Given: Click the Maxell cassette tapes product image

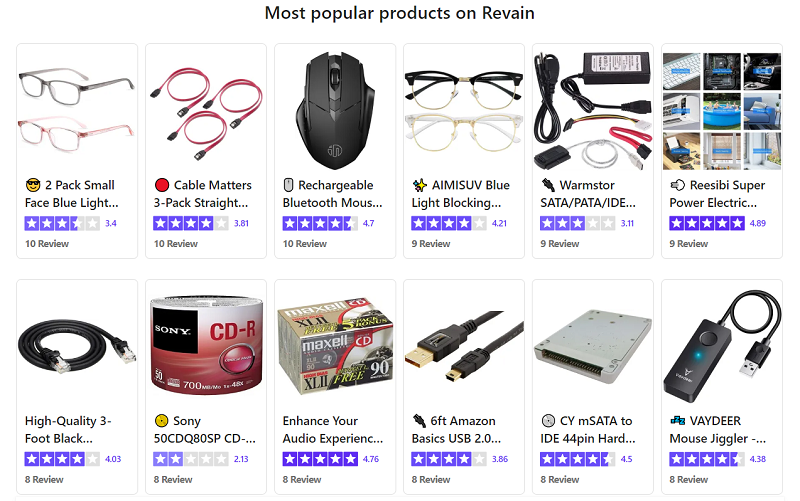Looking at the screenshot, I should pyautogui.click(x=335, y=346).
